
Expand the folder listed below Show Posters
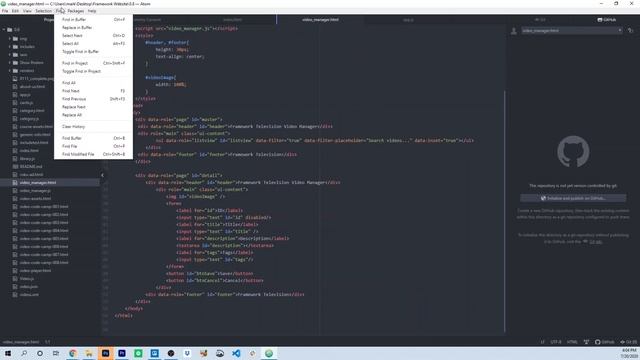point(10,71)
